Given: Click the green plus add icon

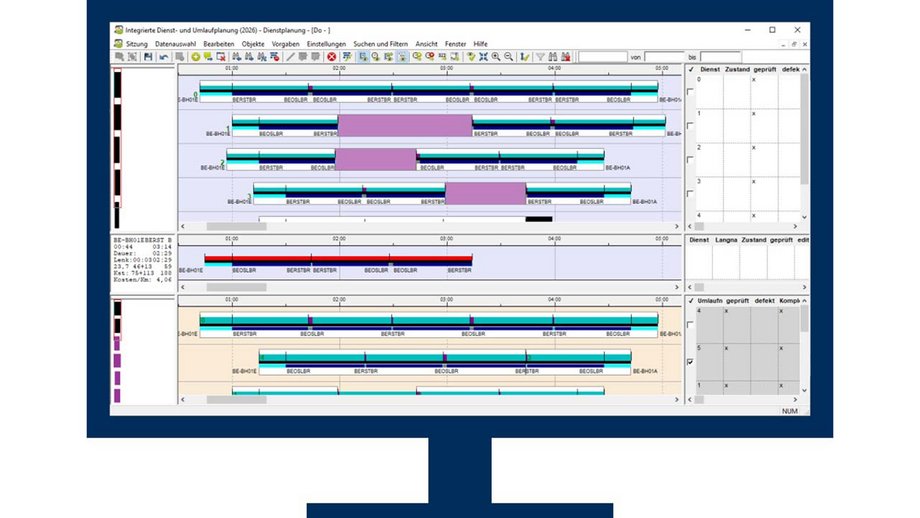Looking at the screenshot, I should pyautogui.click(x=195, y=57).
